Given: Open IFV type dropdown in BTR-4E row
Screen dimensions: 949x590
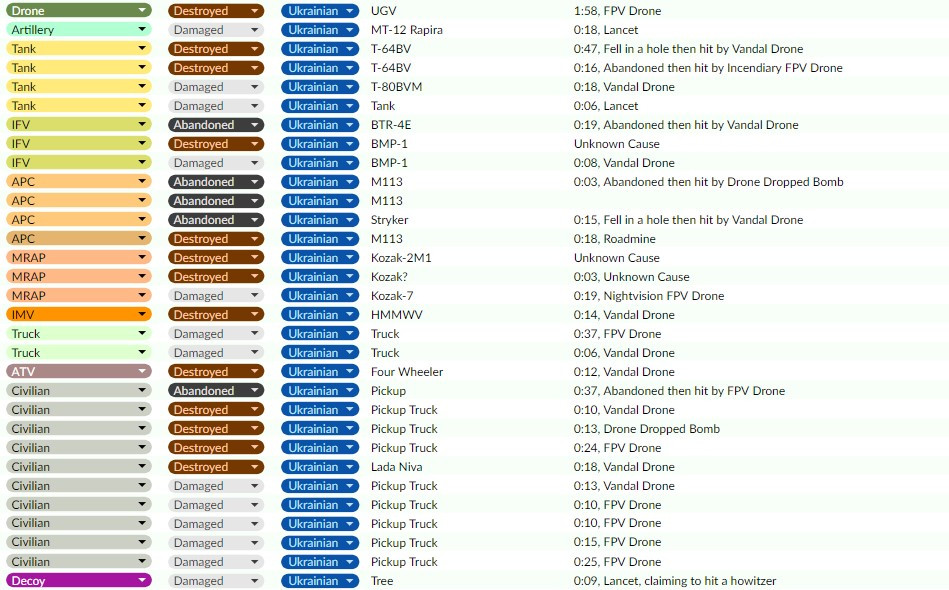Looking at the screenshot, I should (79, 125).
